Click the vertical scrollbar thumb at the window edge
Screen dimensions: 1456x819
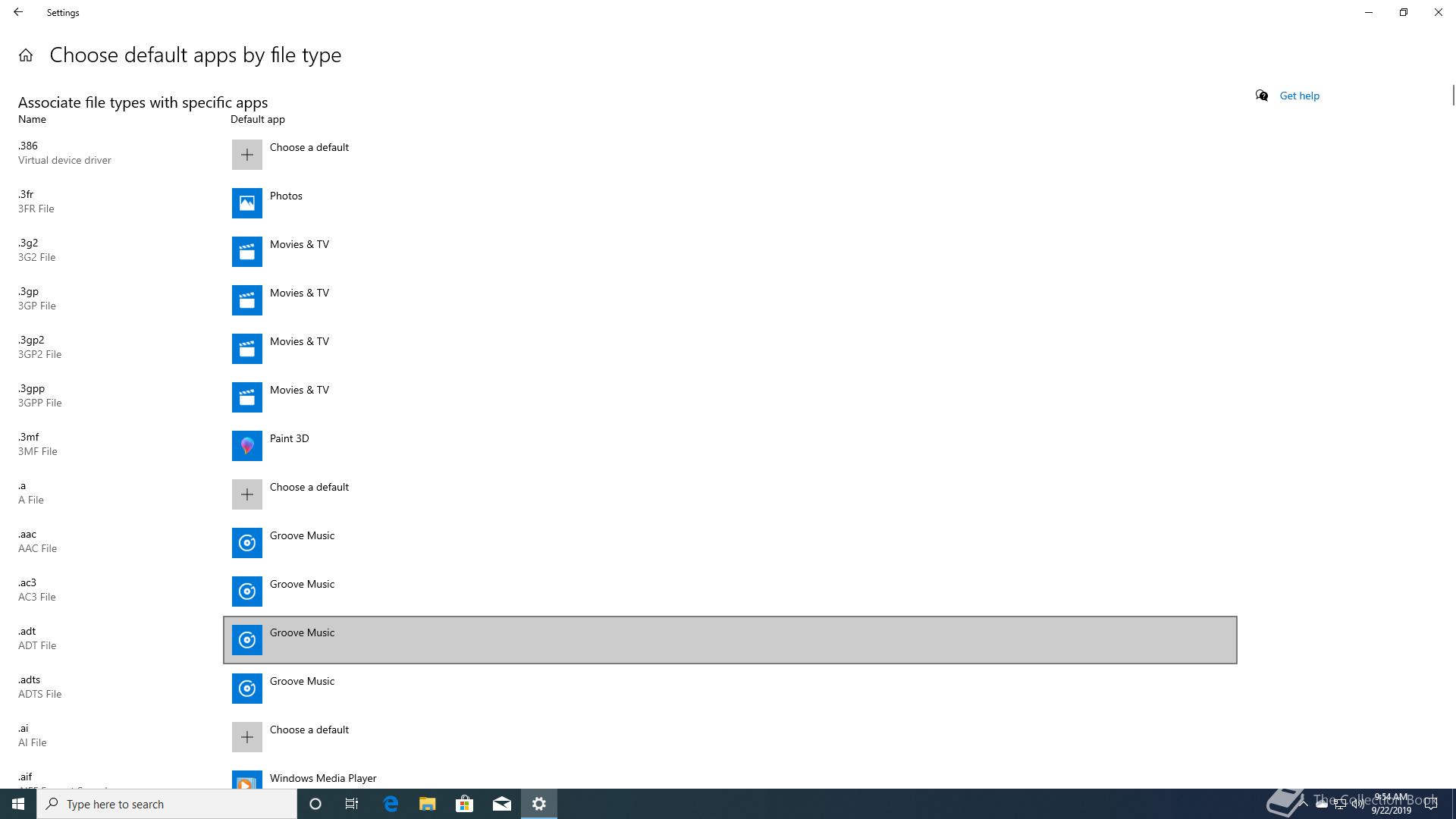point(1453,96)
